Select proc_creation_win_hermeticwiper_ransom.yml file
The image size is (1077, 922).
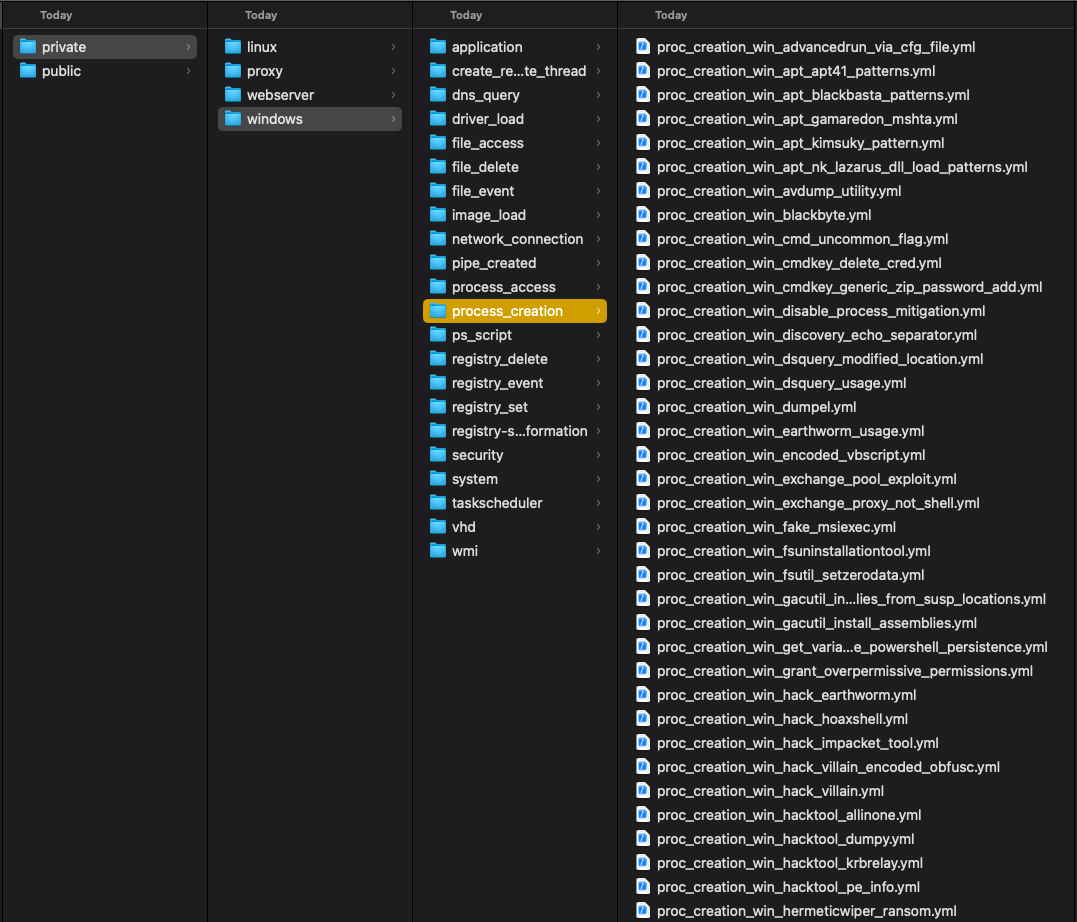coord(806,911)
